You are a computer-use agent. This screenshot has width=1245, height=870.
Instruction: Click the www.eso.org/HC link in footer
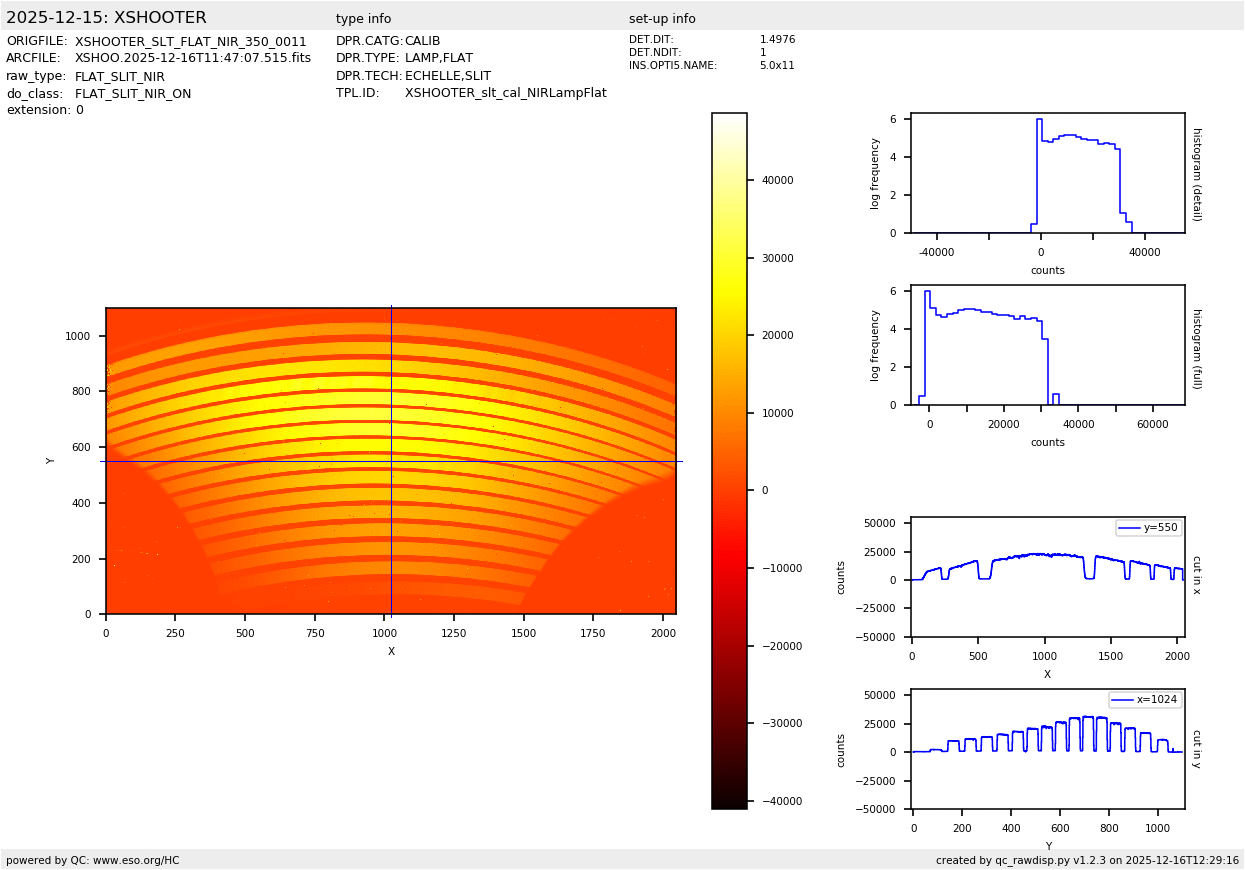coord(135,860)
